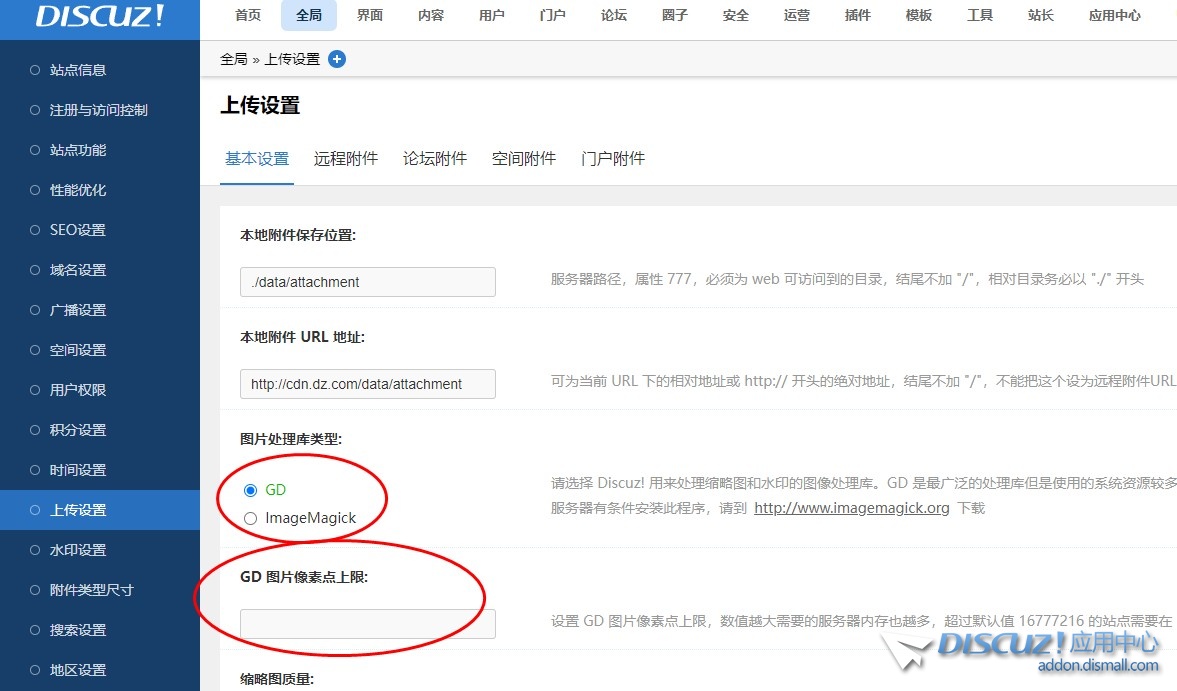Click the plus icon next to 上传设置 breadcrumb
The height and width of the screenshot is (691, 1177).
coord(337,59)
